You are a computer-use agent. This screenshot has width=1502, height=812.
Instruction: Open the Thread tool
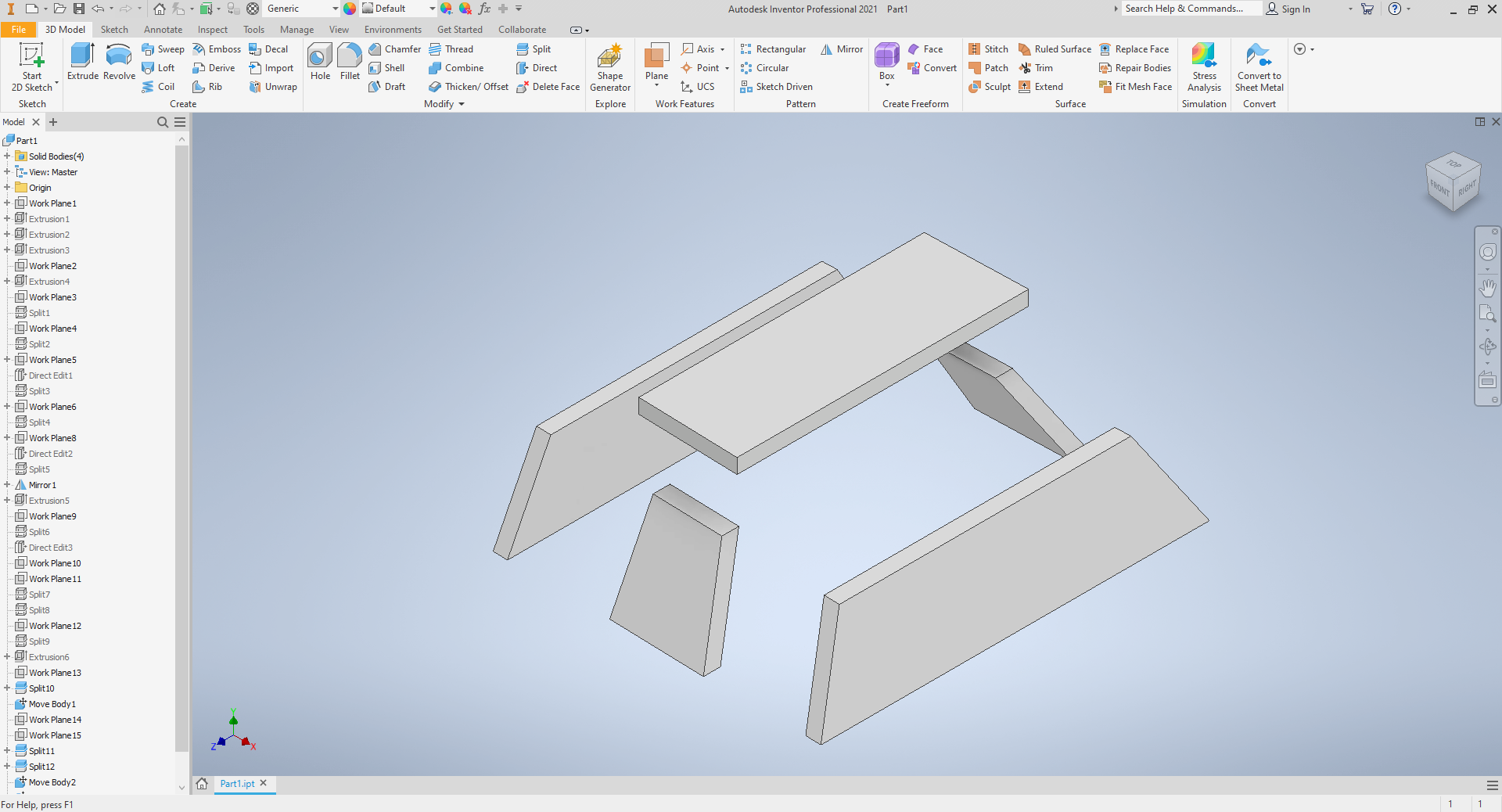pyautogui.click(x=451, y=49)
